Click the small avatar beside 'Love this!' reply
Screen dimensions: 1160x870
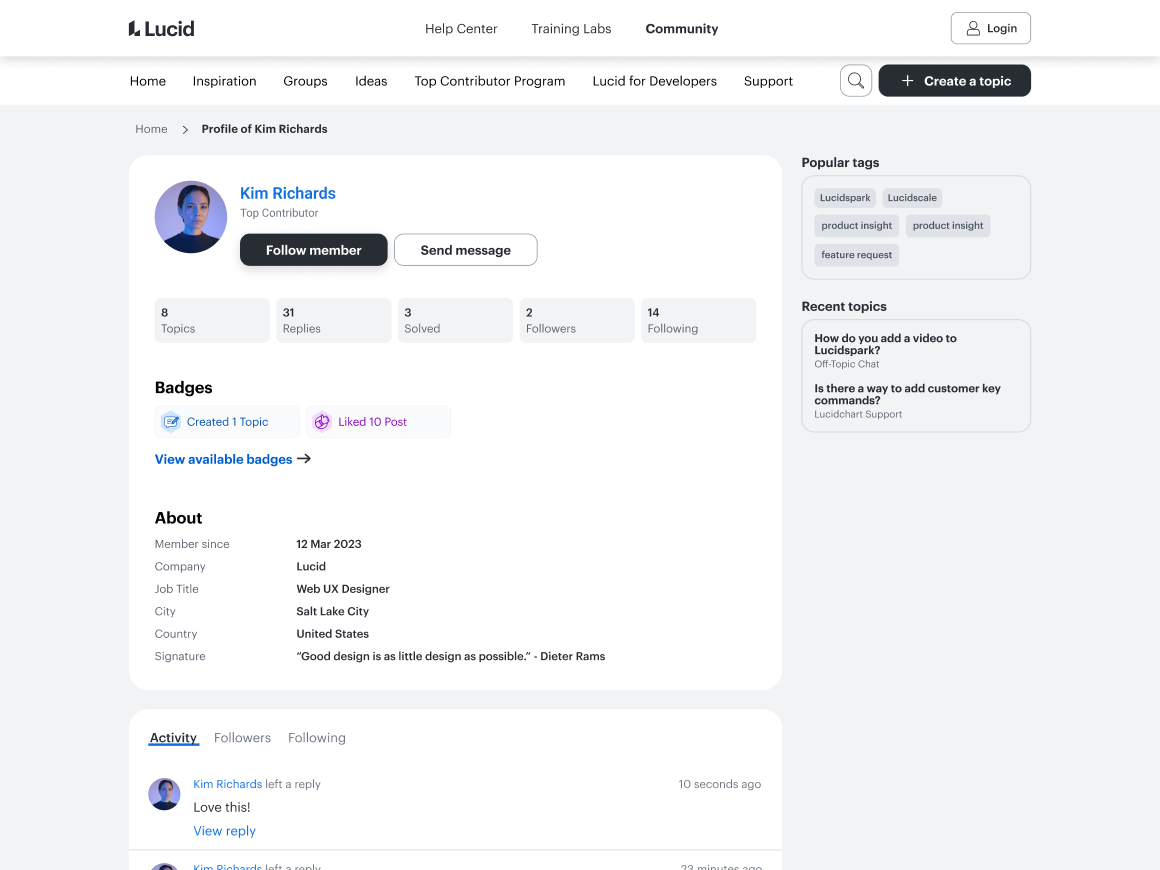pyautogui.click(x=164, y=794)
